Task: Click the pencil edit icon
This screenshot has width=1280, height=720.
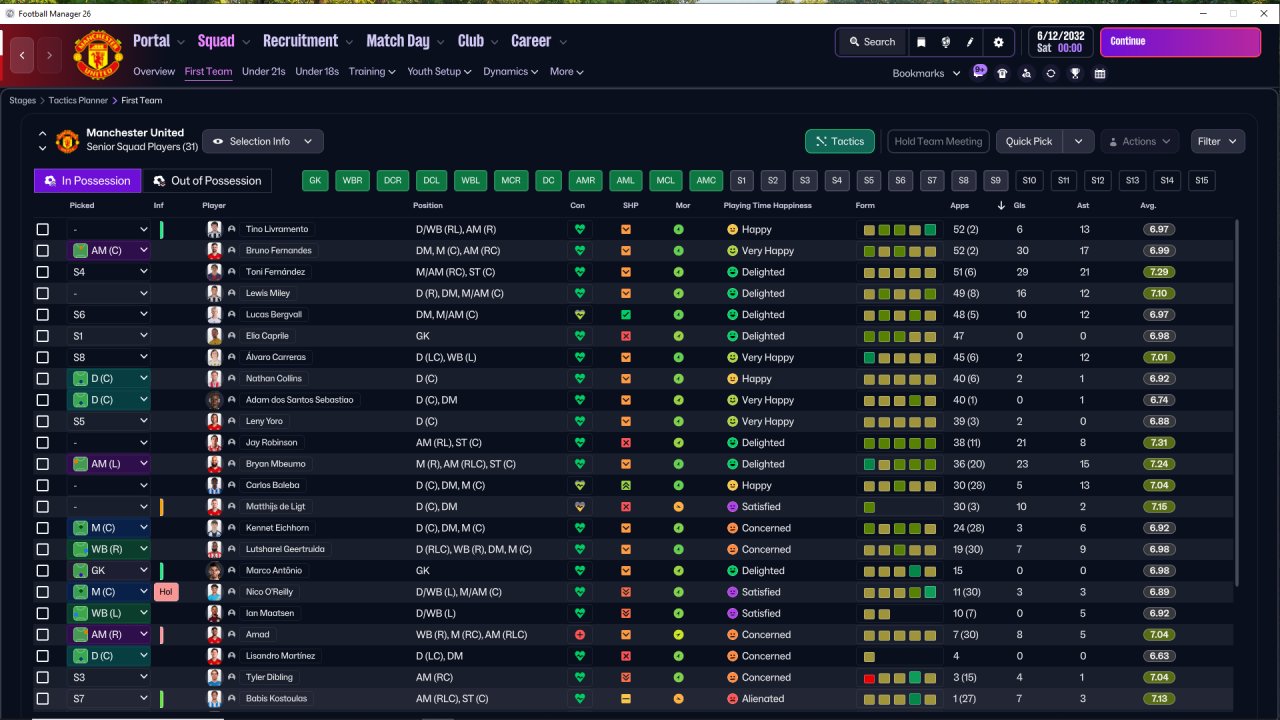Action: [970, 42]
